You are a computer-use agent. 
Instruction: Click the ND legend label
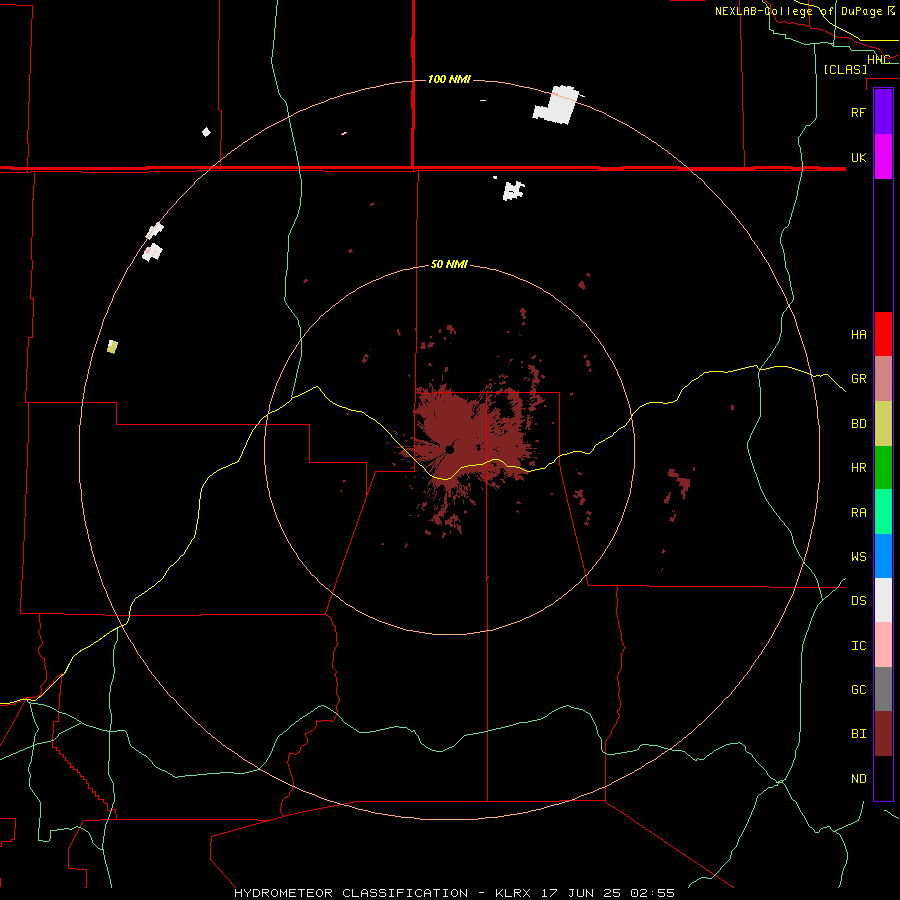click(x=858, y=779)
